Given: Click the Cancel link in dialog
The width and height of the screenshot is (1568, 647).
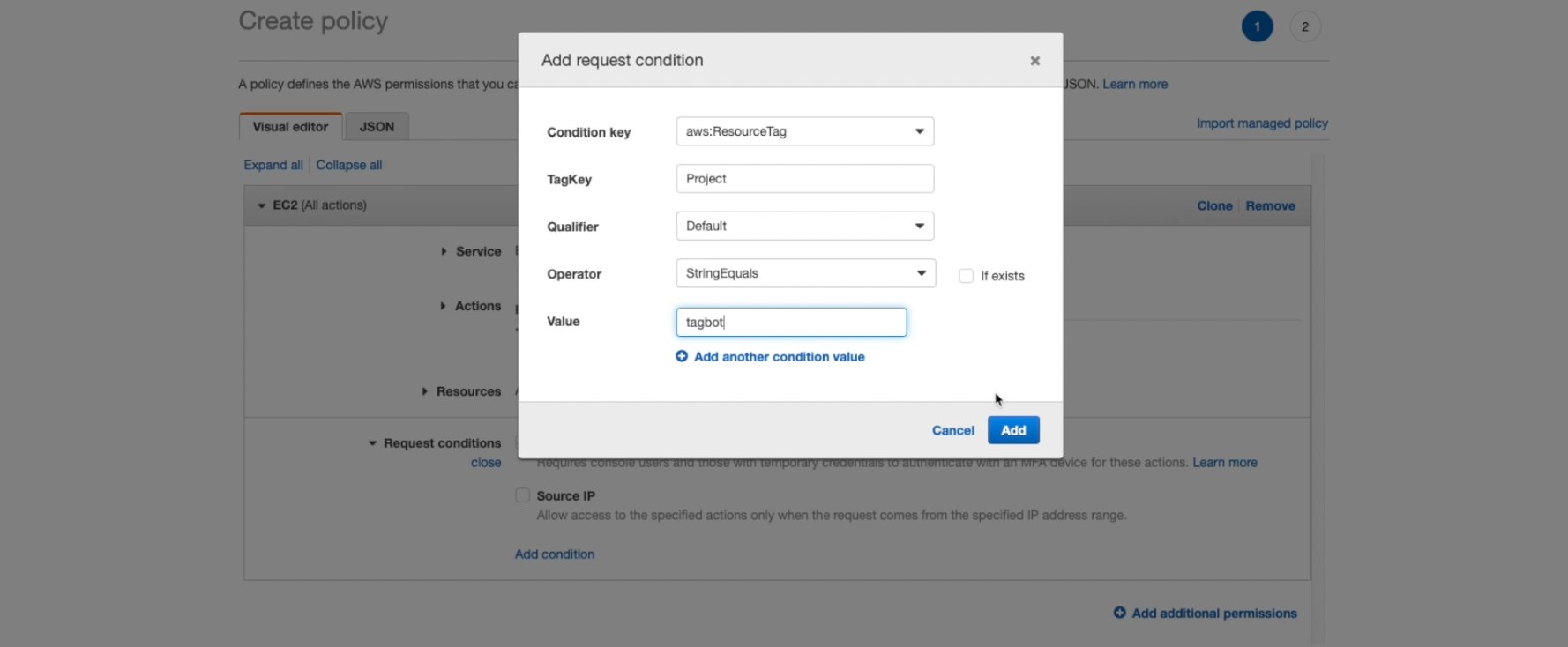Looking at the screenshot, I should (952, 430).
